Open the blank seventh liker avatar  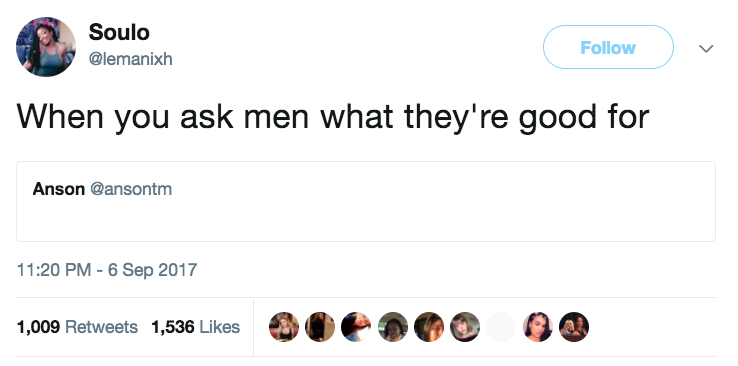click(501, 326)
